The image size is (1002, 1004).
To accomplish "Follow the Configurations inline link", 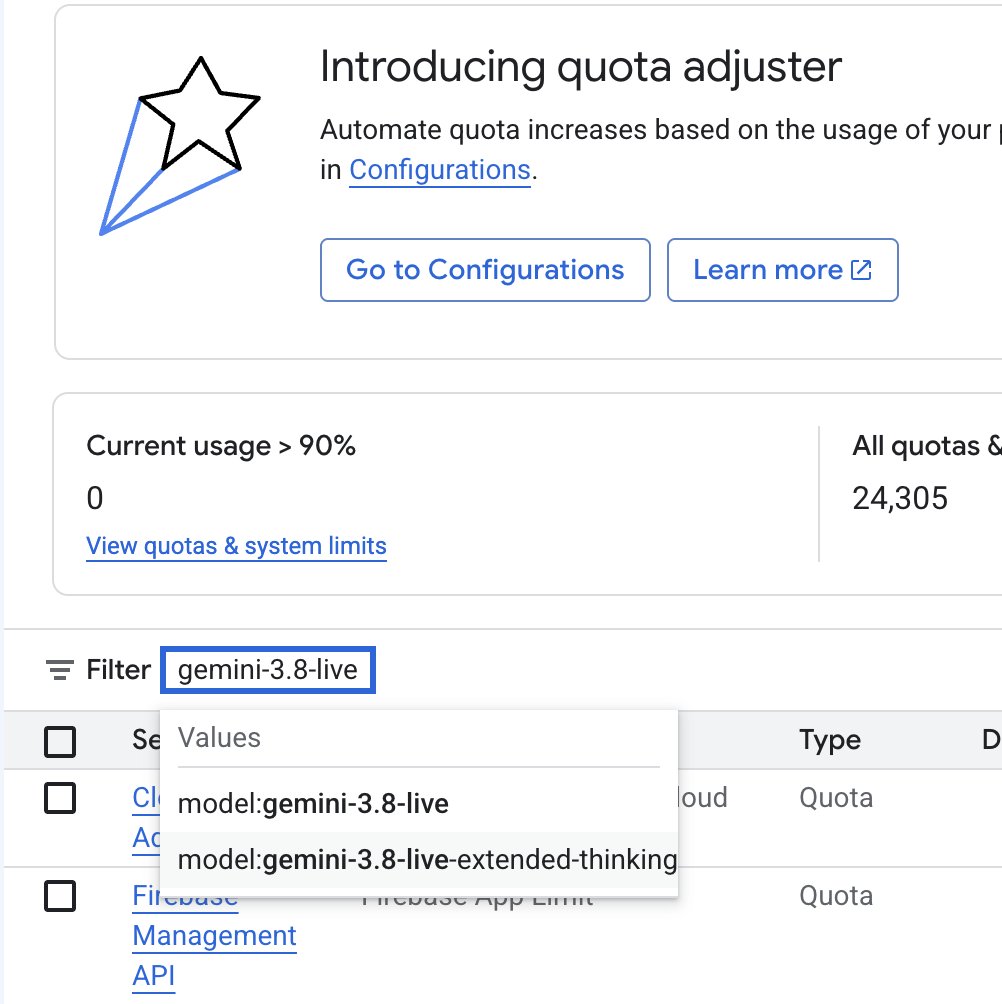I will coord(440,170).
